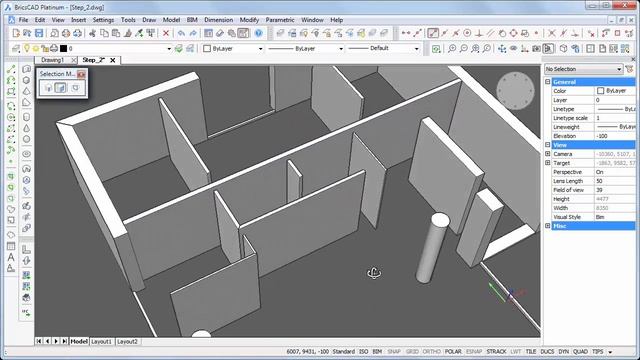640x360 pixels.
Task: Open the File menu
Action: (x=23, y=20)
